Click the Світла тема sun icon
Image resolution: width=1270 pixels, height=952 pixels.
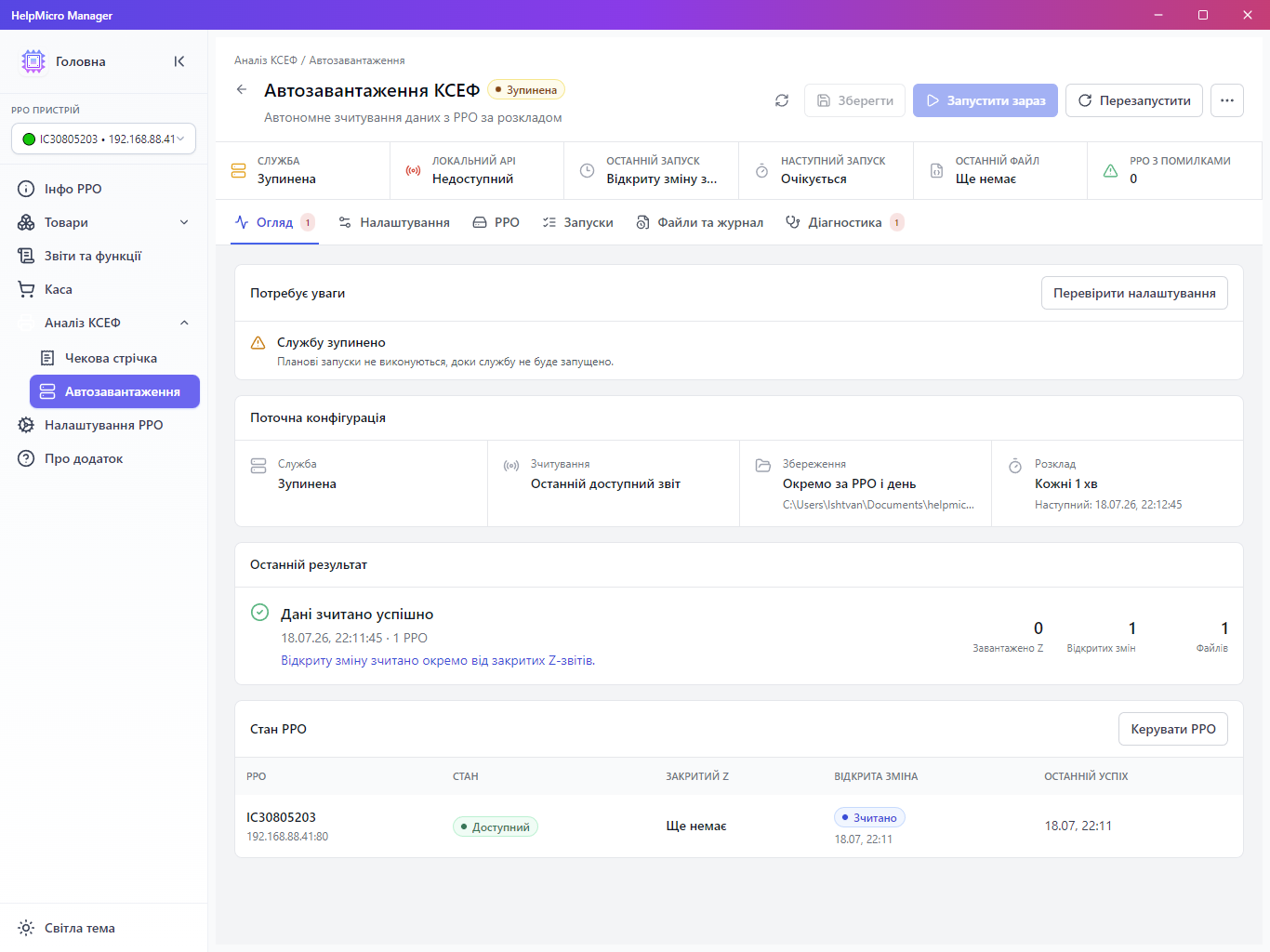pyautogui.click(x=26, y=928)
